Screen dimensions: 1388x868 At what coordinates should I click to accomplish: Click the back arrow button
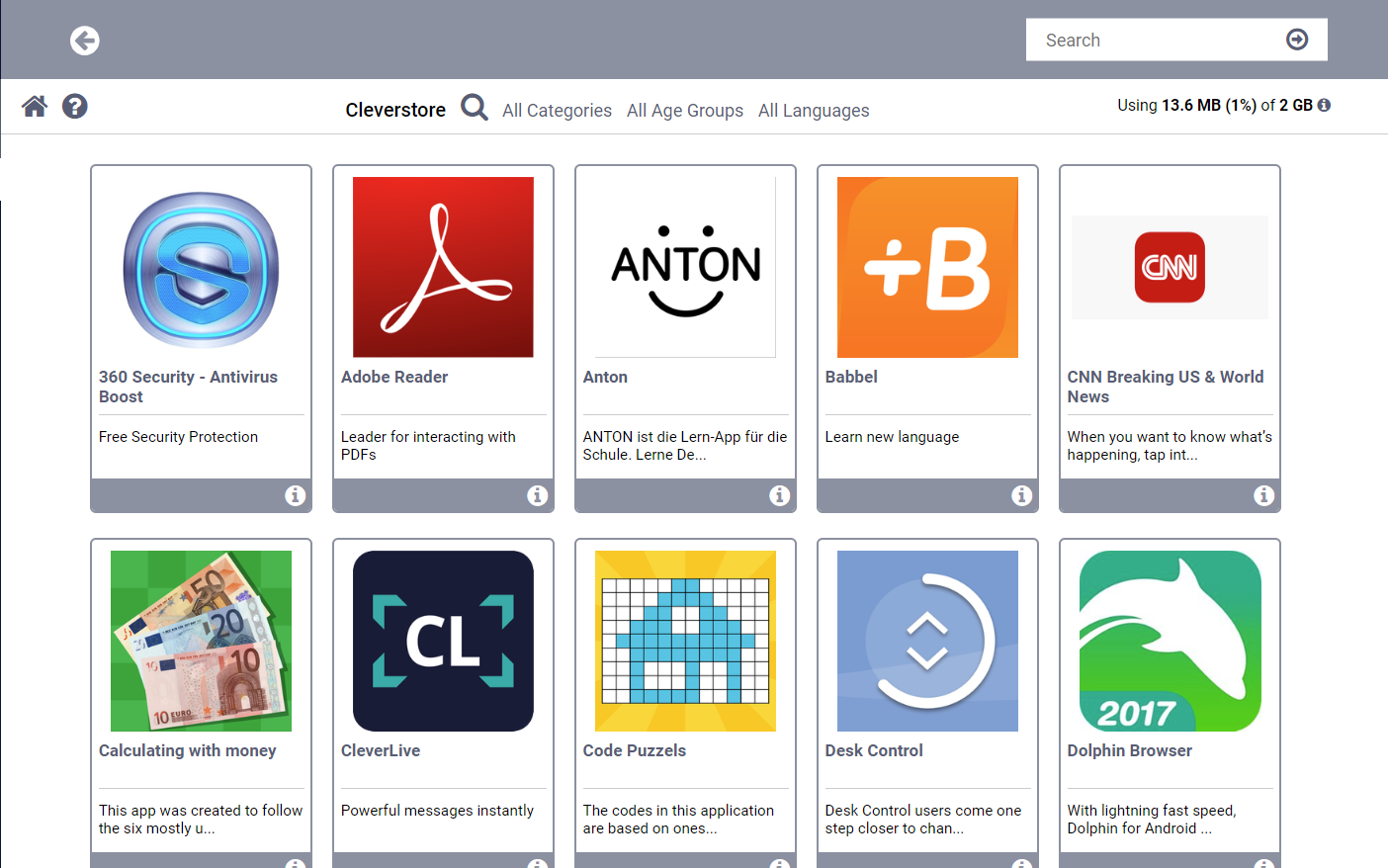pos(85,41)
